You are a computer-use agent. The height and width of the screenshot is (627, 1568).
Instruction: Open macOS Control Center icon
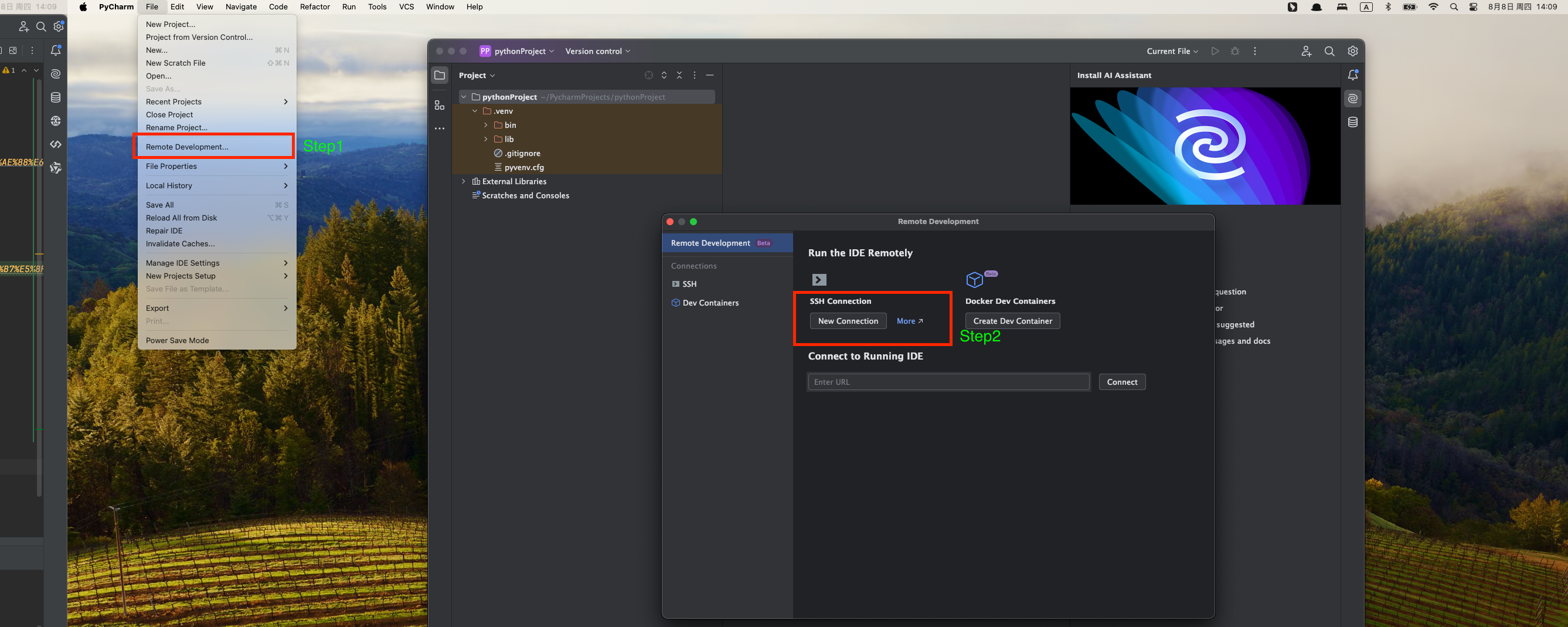point(1473,6)
